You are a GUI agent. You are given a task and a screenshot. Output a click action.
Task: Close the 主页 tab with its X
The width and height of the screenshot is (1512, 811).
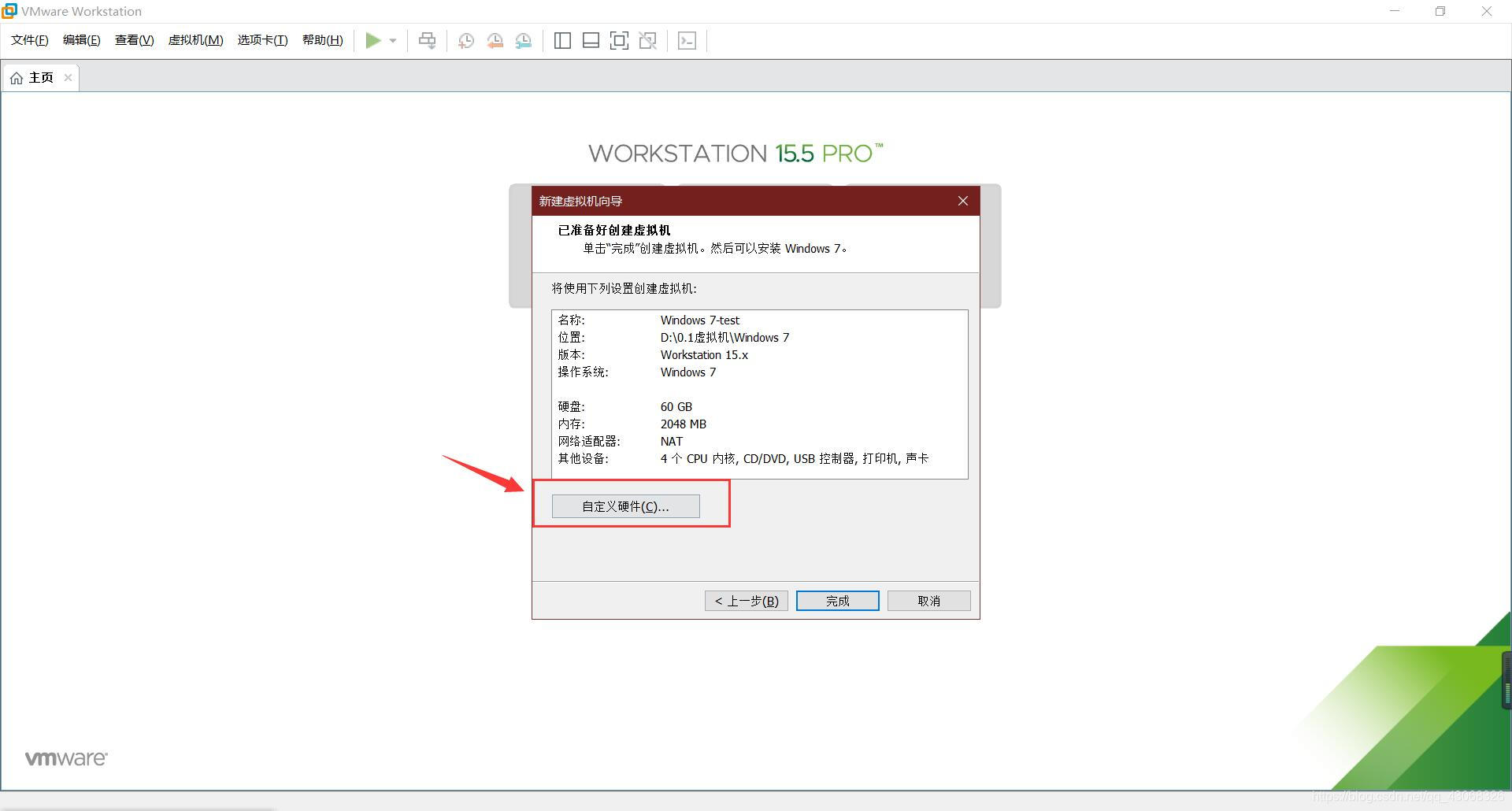coord(68,77)
